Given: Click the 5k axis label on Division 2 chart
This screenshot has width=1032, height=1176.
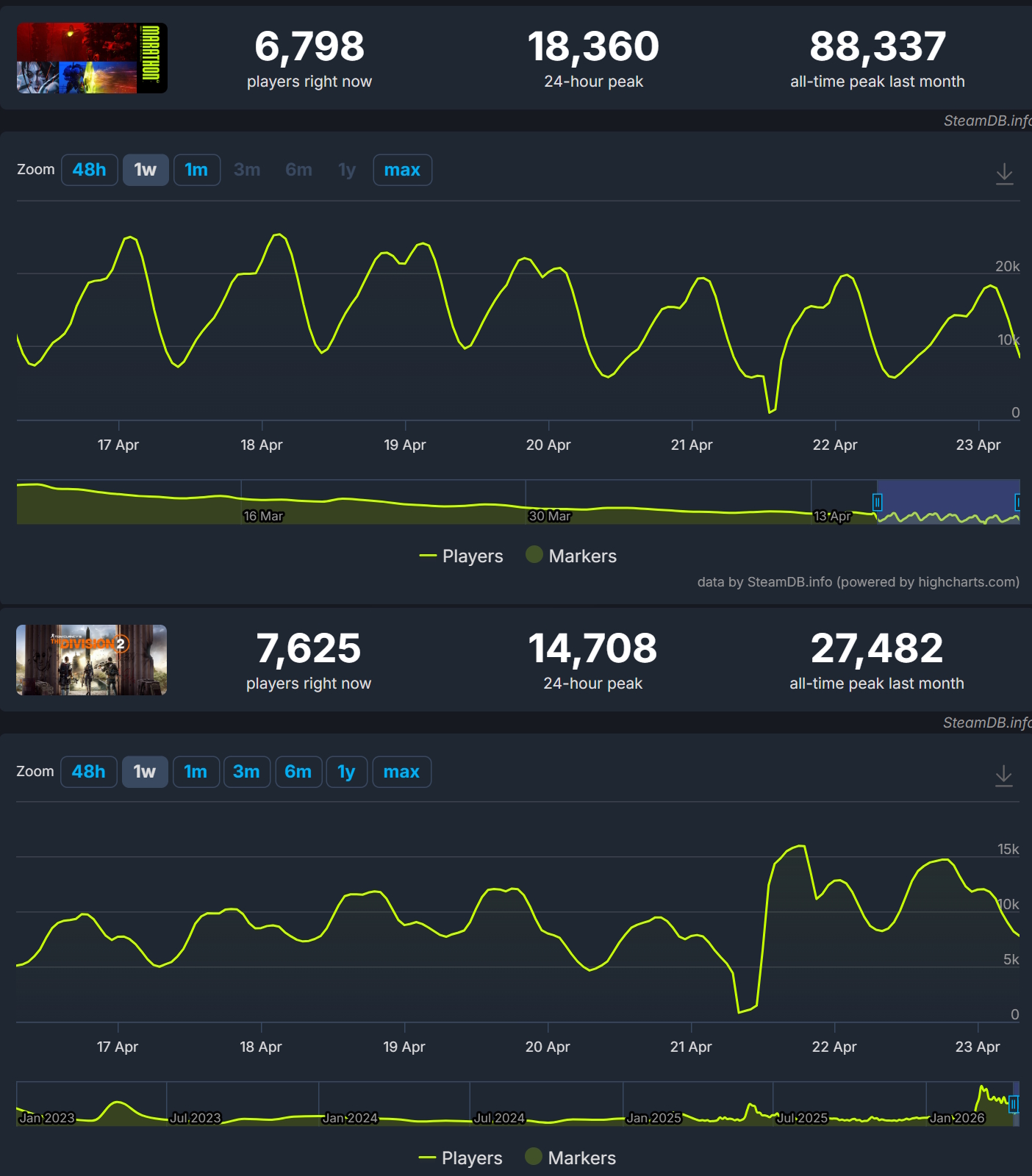Looking at the screenshot, I should click(1011, 959).
